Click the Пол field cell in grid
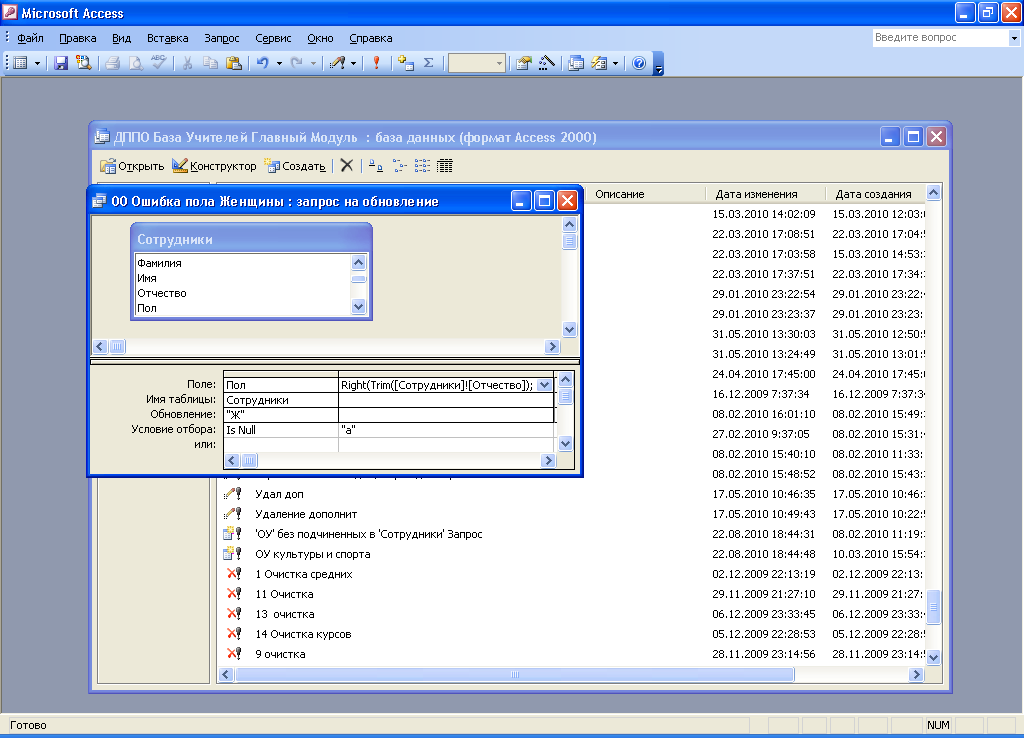Screen dimensions: 1024x738 [x=281, y=385]
